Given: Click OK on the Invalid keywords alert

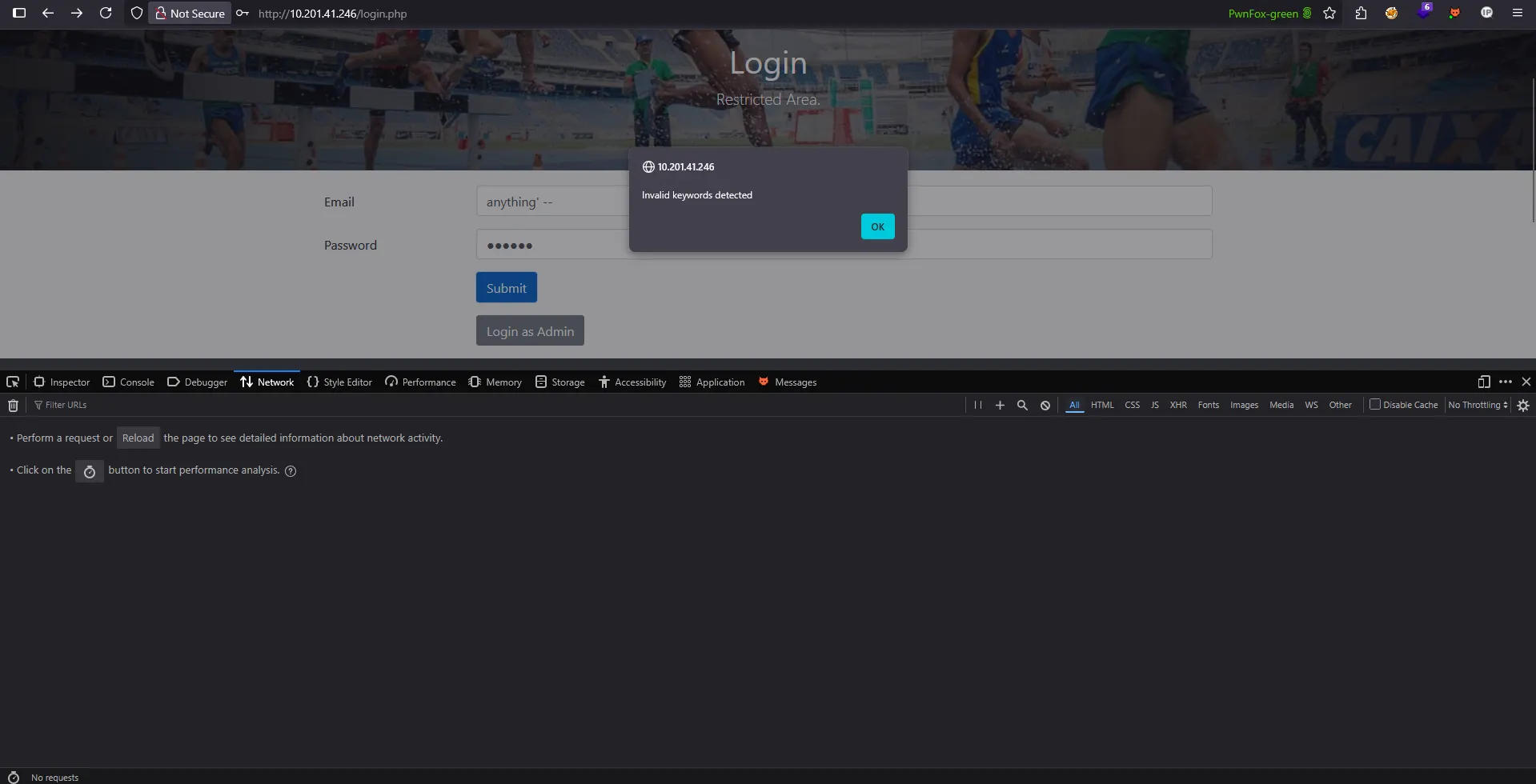Looking at the screenshot, I should tap(877, 226).
